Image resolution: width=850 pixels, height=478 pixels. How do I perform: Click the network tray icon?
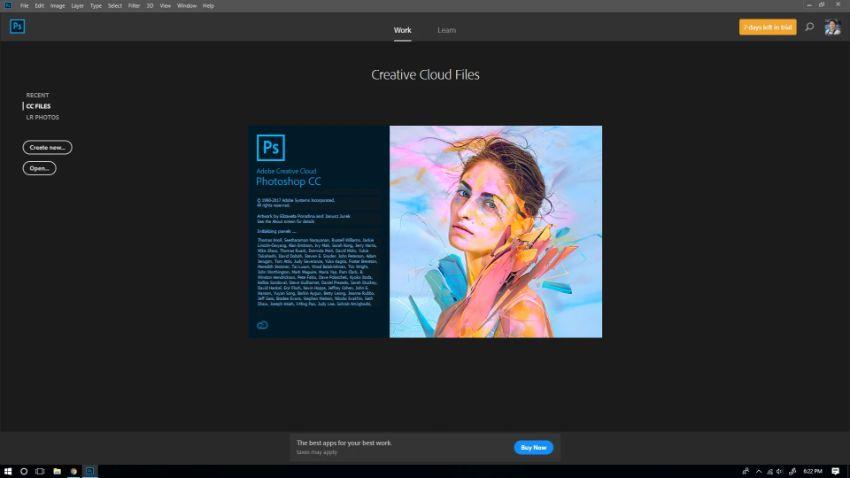(x=769, y=471)
